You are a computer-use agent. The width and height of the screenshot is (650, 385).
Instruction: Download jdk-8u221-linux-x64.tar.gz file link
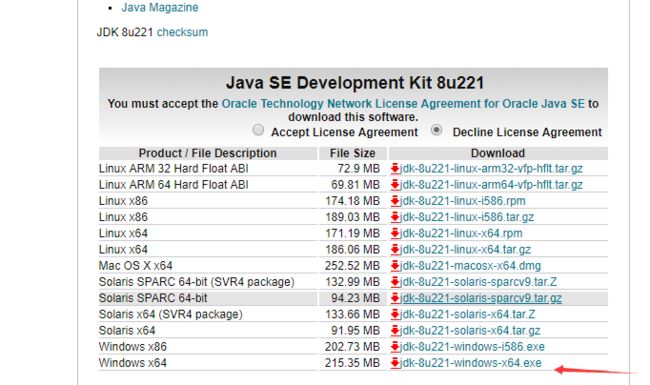[465, 249]
